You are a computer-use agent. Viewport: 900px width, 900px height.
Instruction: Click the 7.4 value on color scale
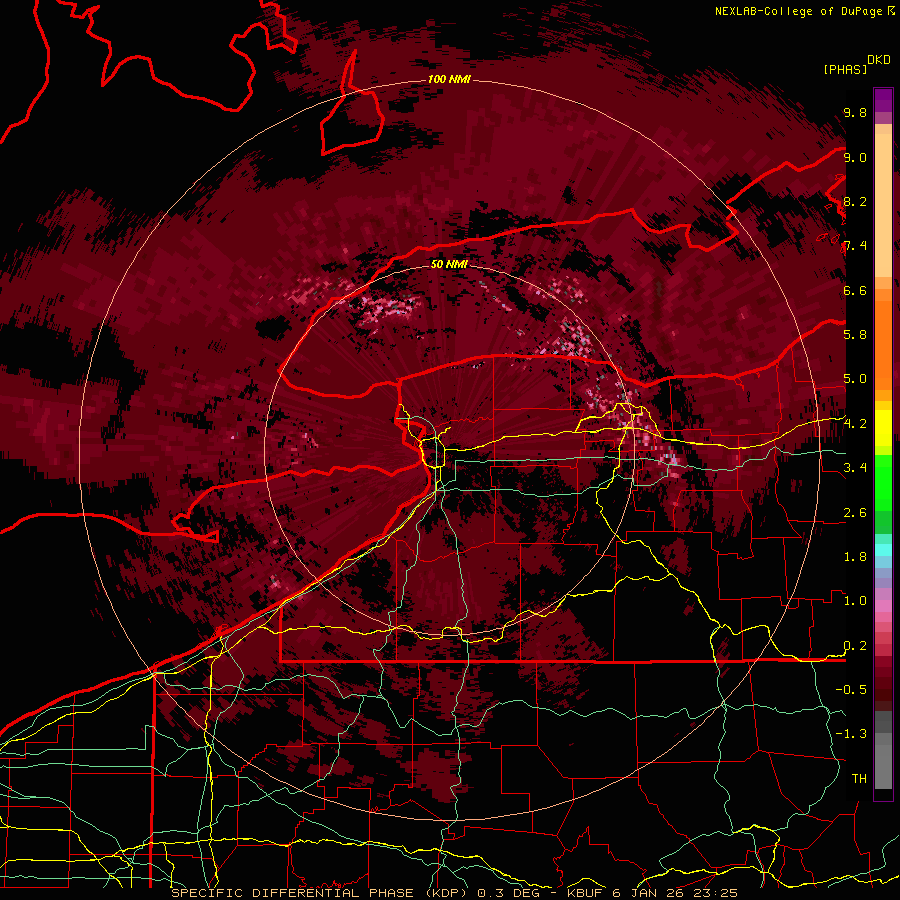[x=855, y=246]
